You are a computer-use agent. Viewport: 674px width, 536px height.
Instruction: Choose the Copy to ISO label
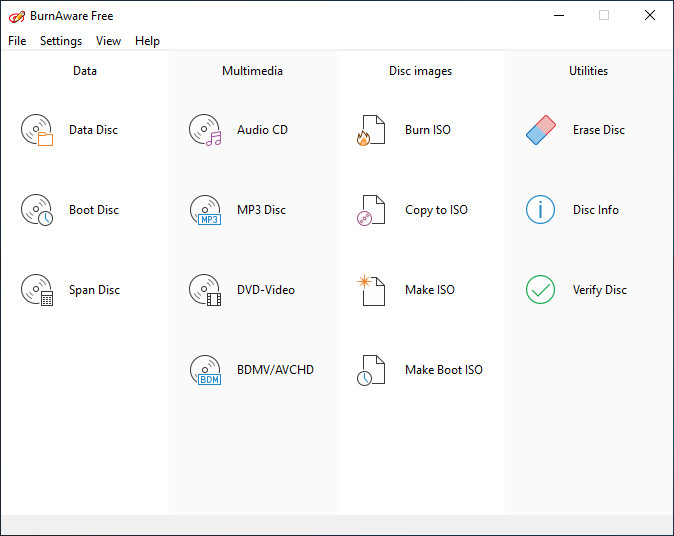(x=436, y=210)
